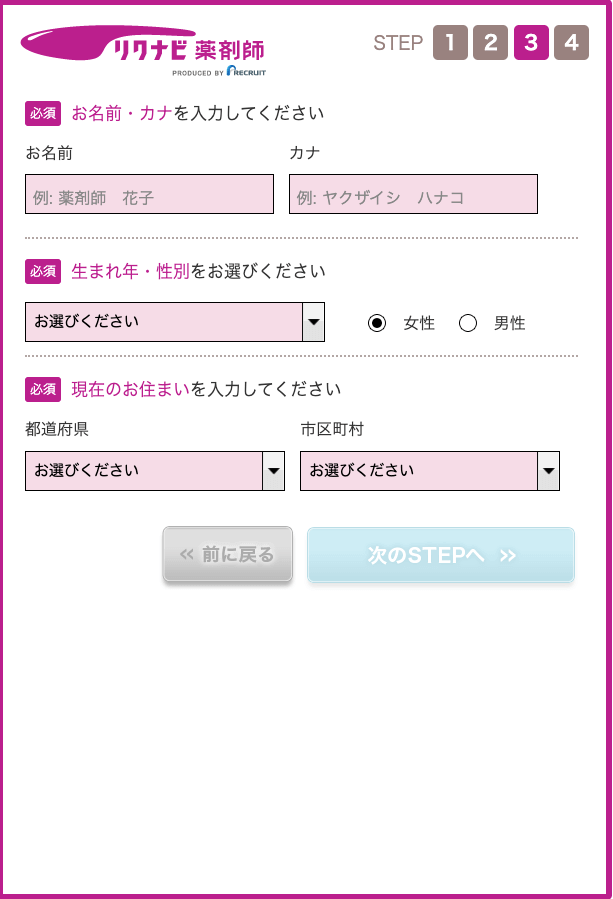Select the 男性 radio button
Image resolution: width=613 pixels, height=899 pixels.
[x=467, y=322]
